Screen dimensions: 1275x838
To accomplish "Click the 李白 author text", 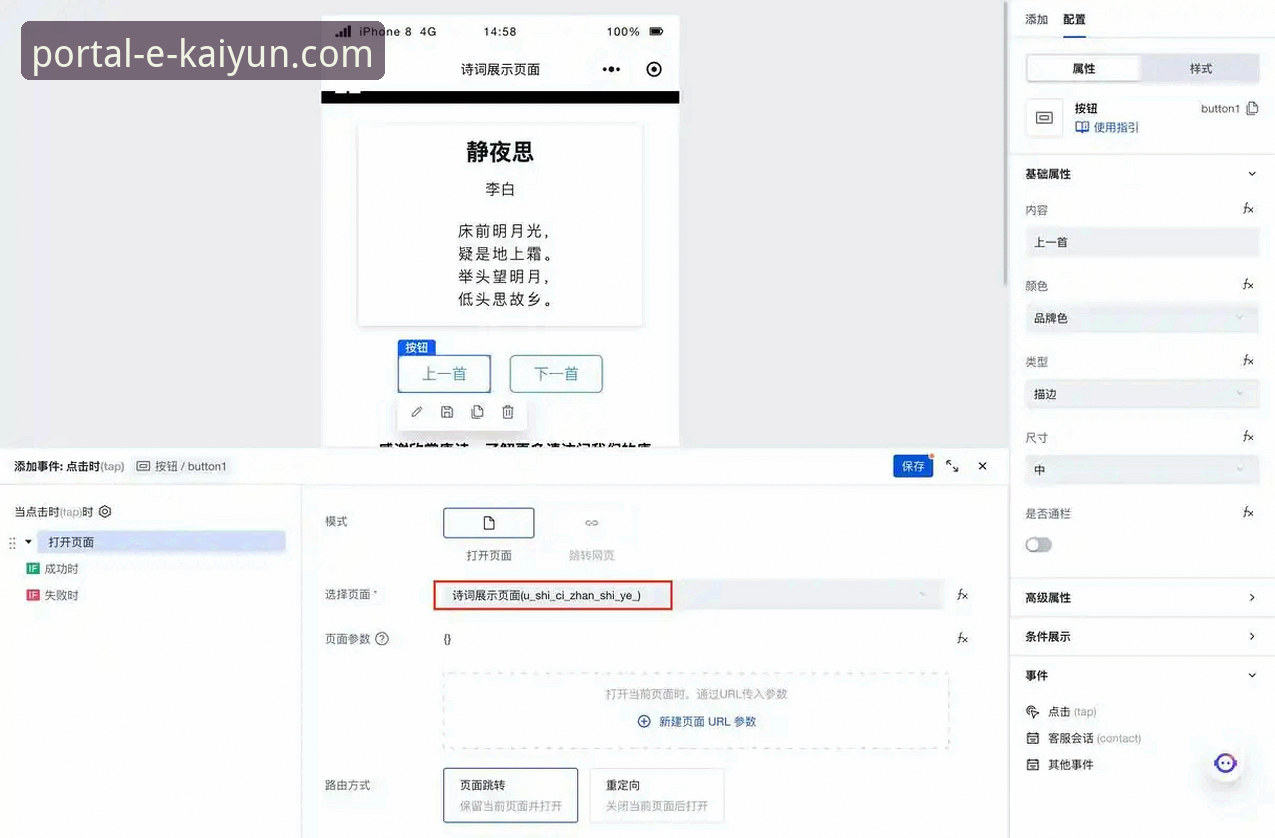I will 500,189.
